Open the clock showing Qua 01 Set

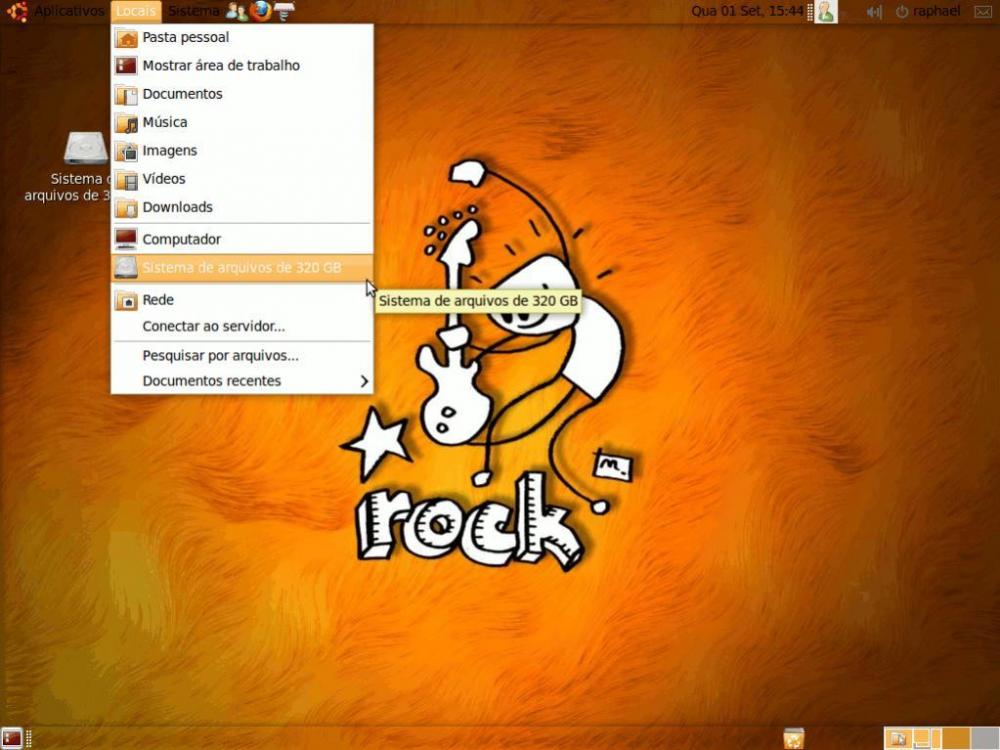pos(748,11)
